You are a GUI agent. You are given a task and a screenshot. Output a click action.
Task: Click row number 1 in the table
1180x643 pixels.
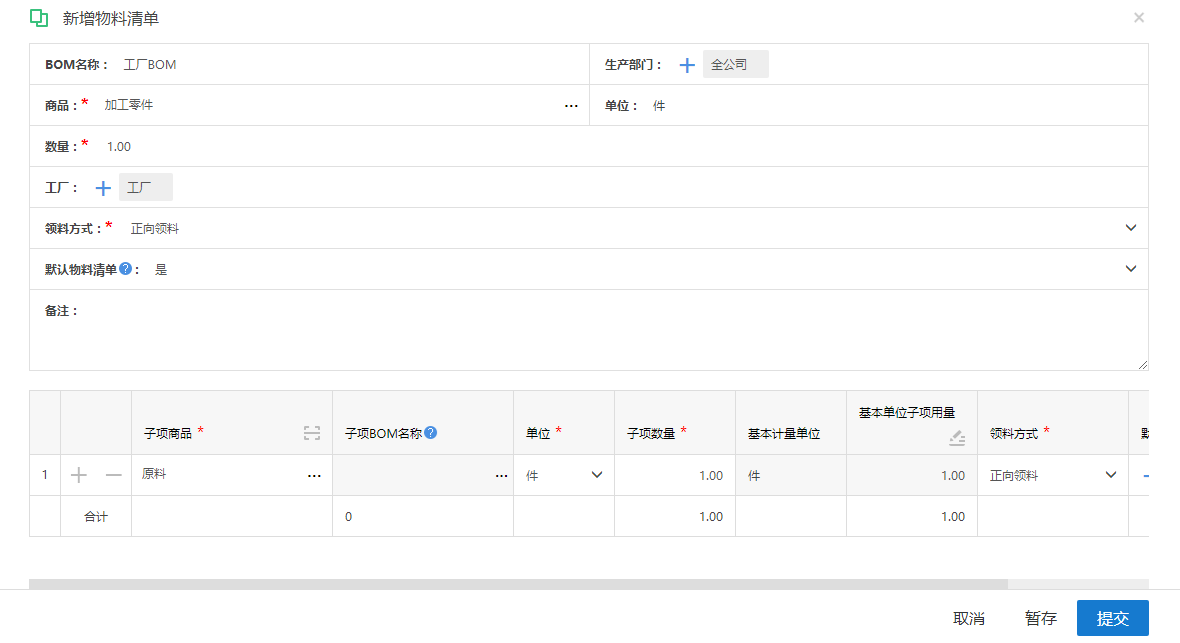point(44,474)
